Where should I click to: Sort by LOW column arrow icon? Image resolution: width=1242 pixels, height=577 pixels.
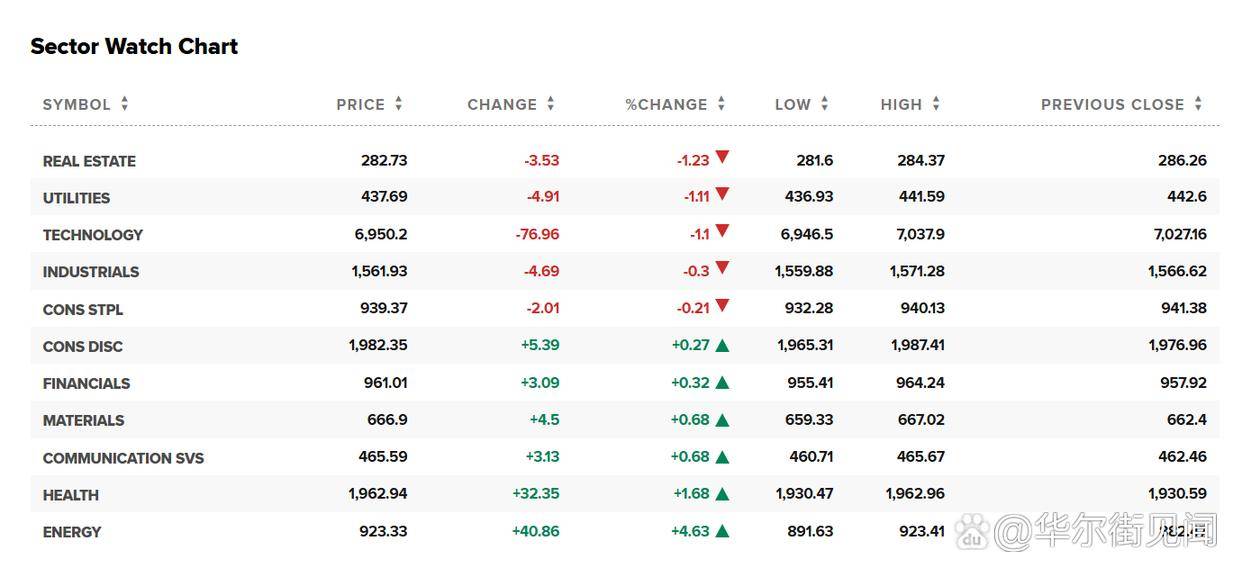coord(825,104)
